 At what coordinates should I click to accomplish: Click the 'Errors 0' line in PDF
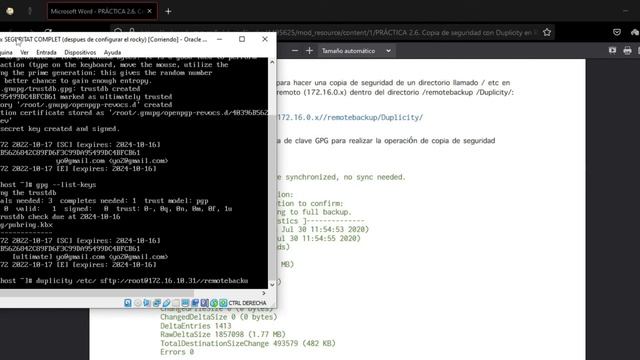[177, 352]
